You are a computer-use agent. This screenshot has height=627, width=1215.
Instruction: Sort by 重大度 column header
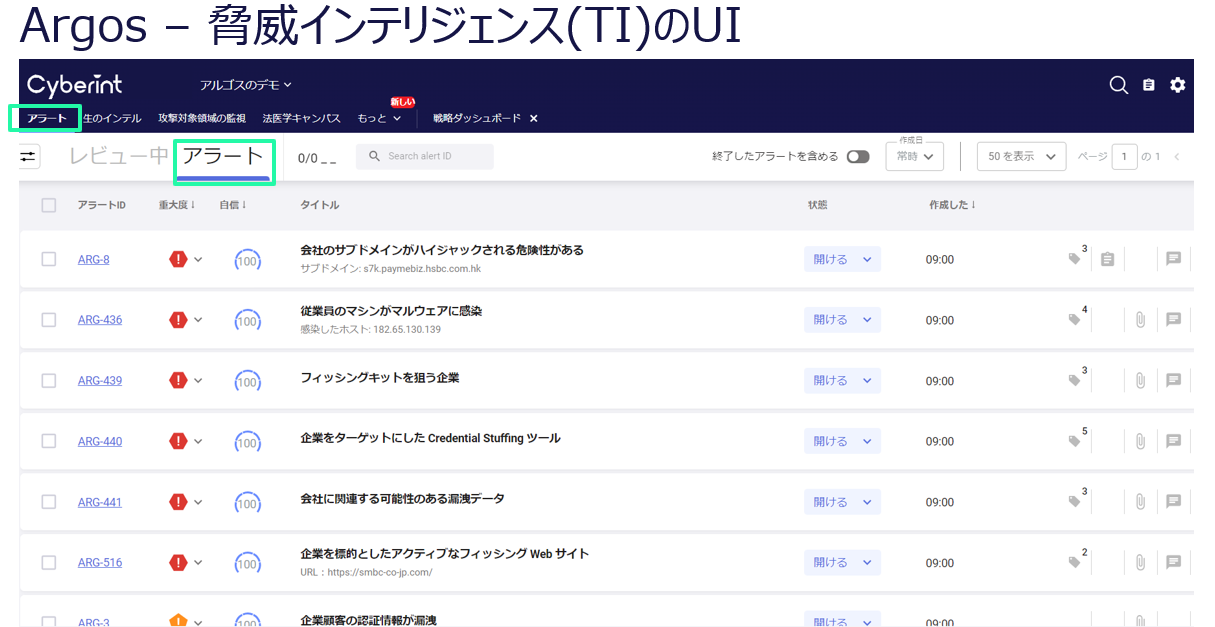176,205
